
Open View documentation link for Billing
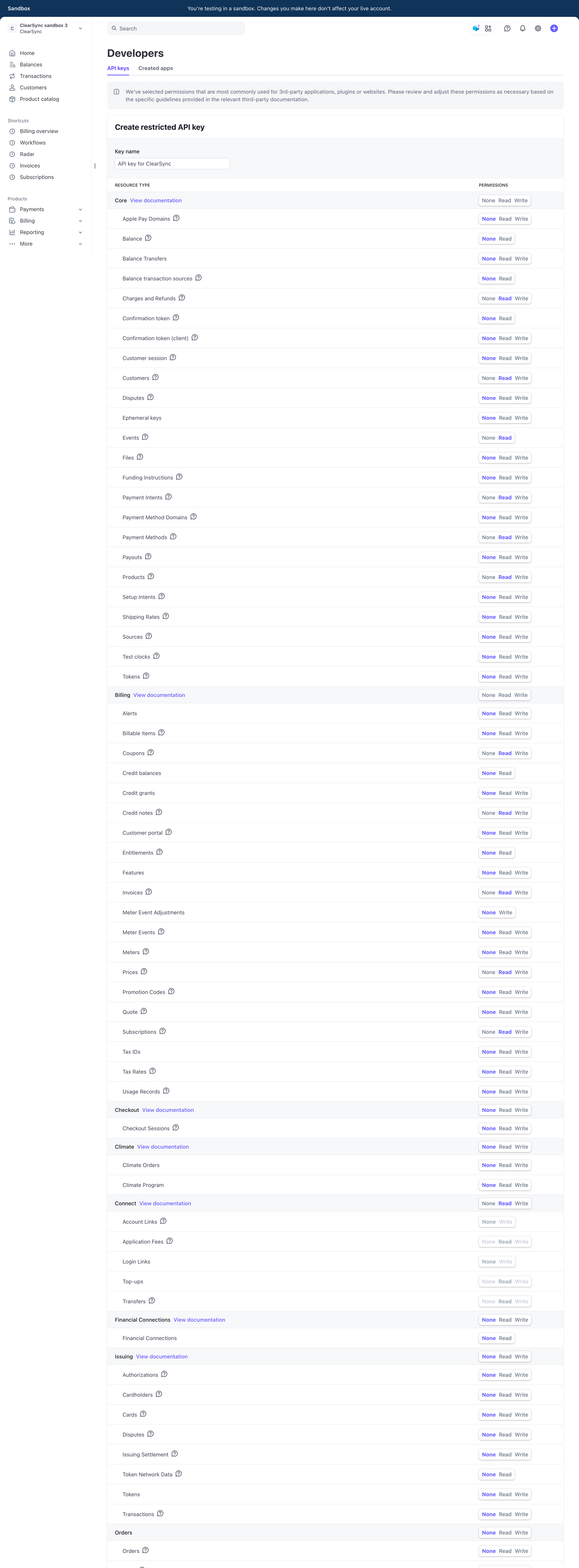[x=159, y=695]
